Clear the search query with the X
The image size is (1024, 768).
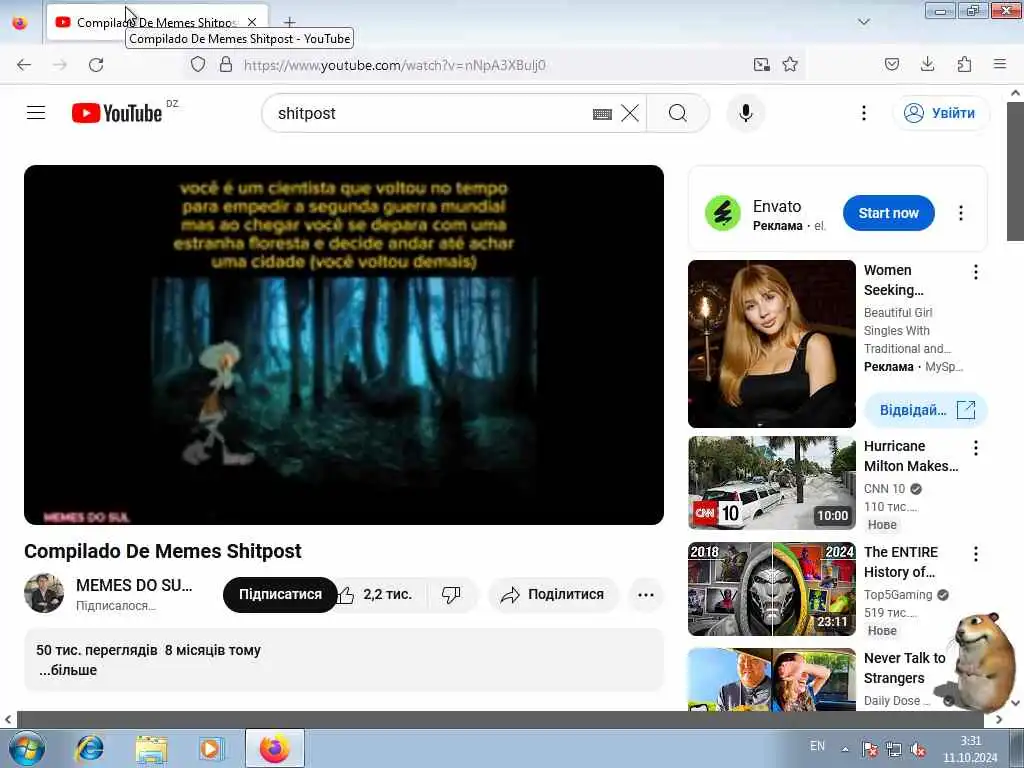[x=630, y=113]
